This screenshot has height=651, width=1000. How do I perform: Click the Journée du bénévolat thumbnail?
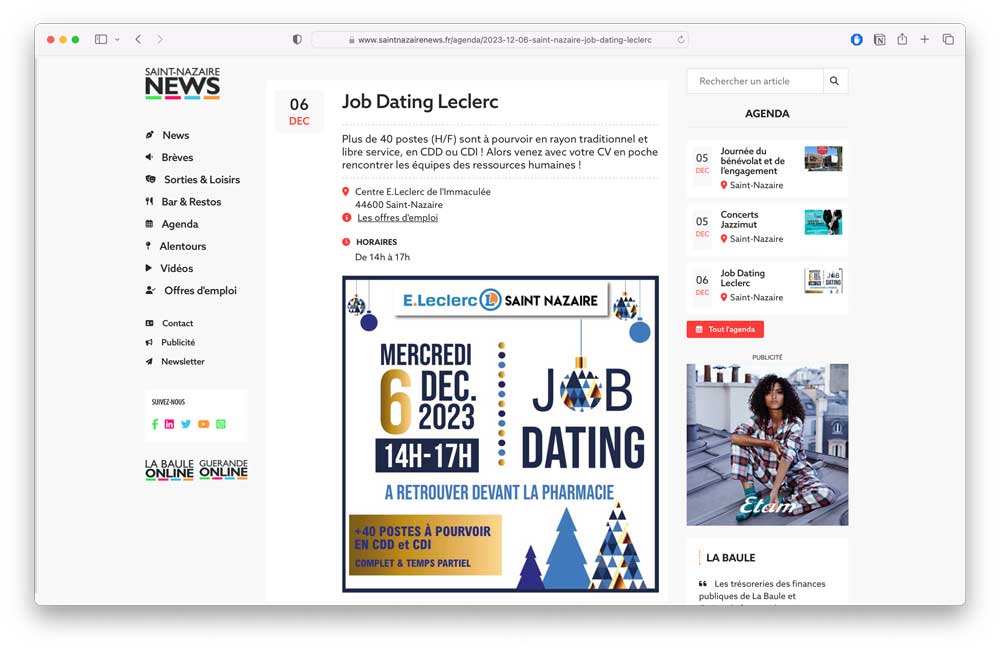[823, 159]
